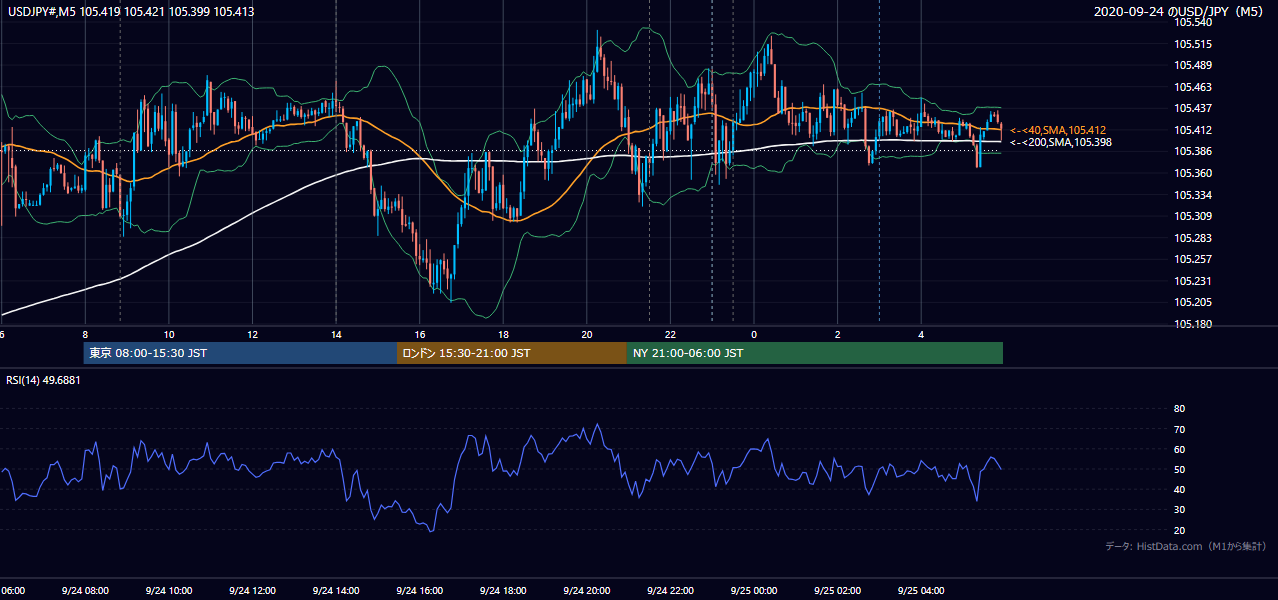Click the 9/24 08:00 date label
This screenshot has height=600, width=1278.
click(x=85, y=591)
